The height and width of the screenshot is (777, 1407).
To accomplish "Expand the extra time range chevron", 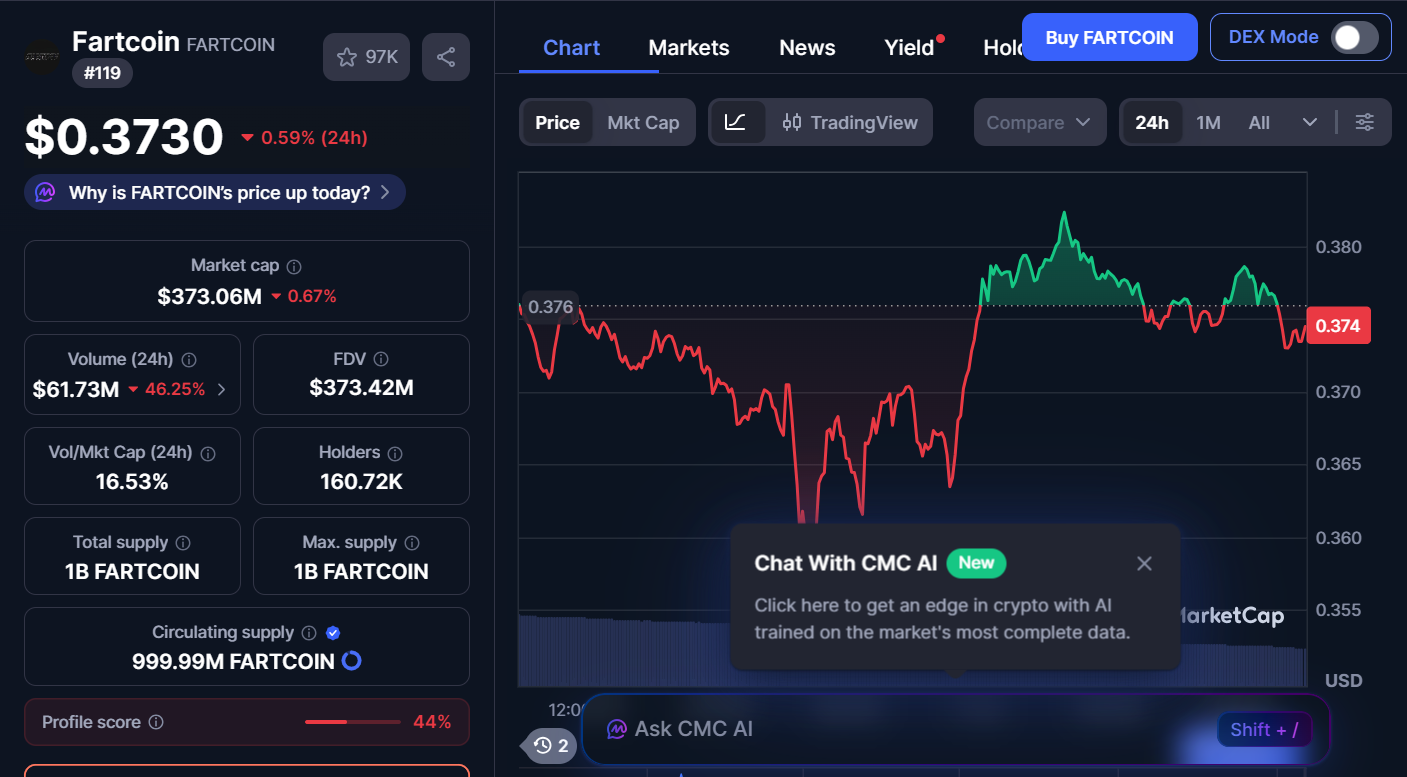I will pos(1311,121).
